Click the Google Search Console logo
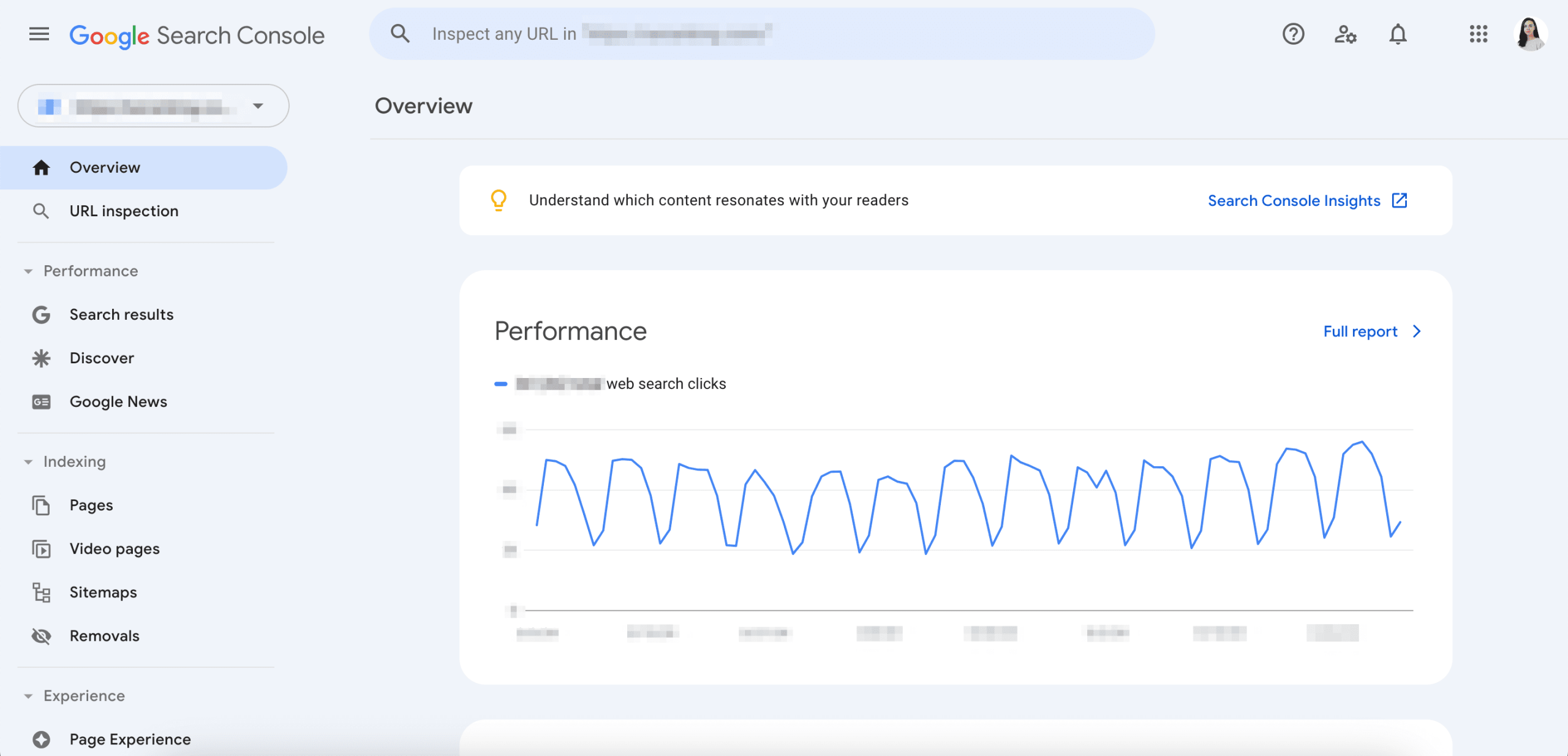Image resolution: width=1568 pixels, height=756 pixels. coord(197,36)
